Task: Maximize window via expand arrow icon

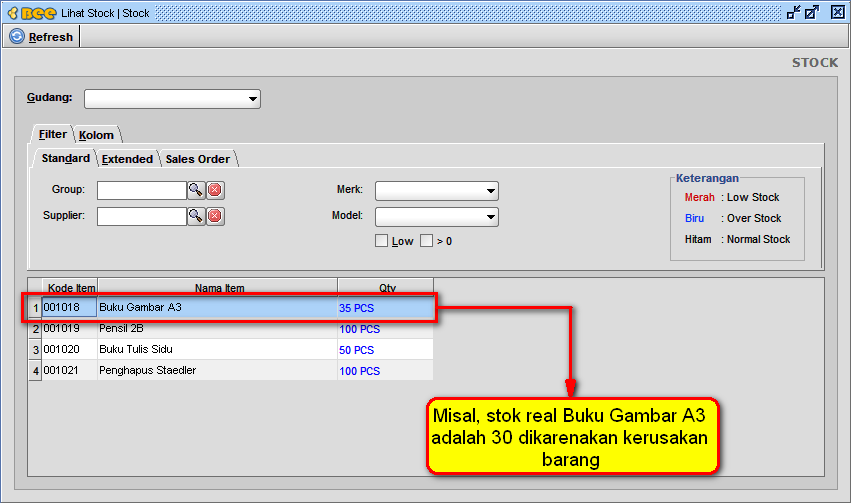Action: click(x=812, y=12)
